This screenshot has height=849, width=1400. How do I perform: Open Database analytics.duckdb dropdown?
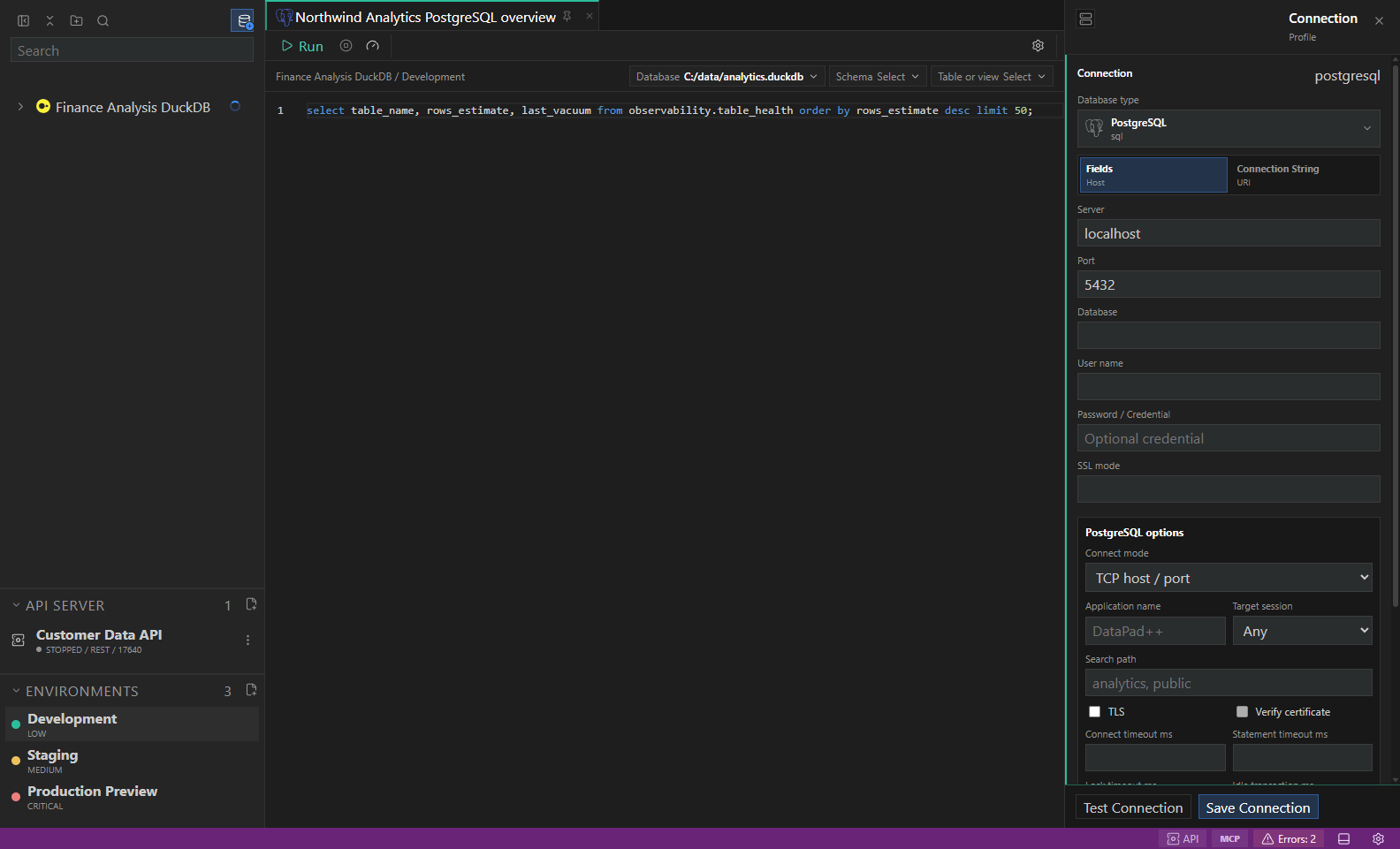click(x=727, y=77)
